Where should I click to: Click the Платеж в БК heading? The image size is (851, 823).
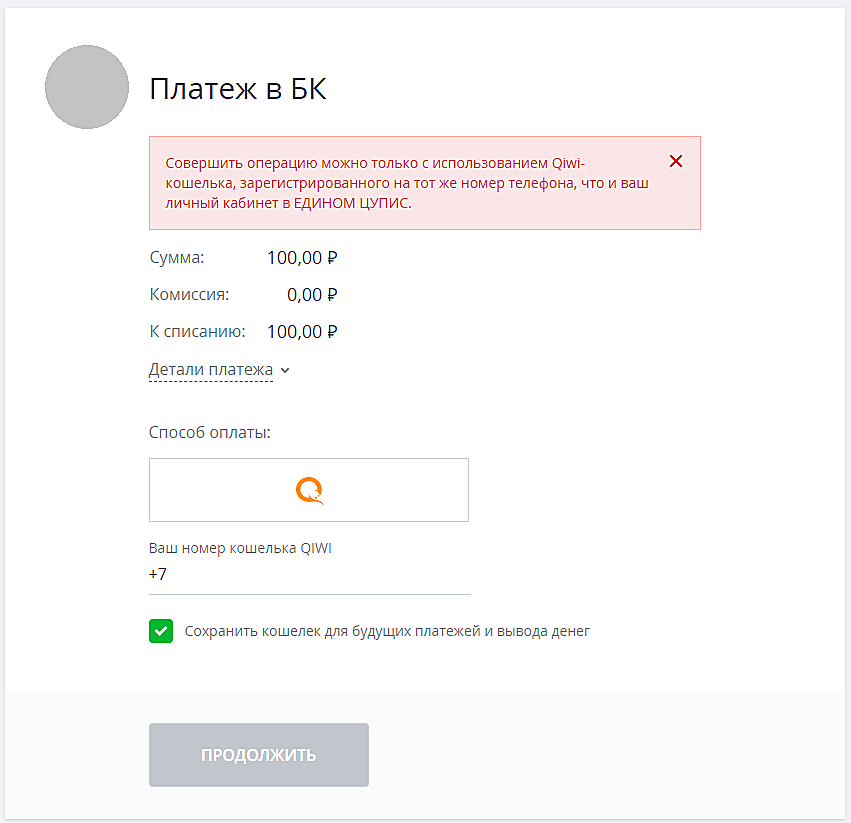(238, 89)
